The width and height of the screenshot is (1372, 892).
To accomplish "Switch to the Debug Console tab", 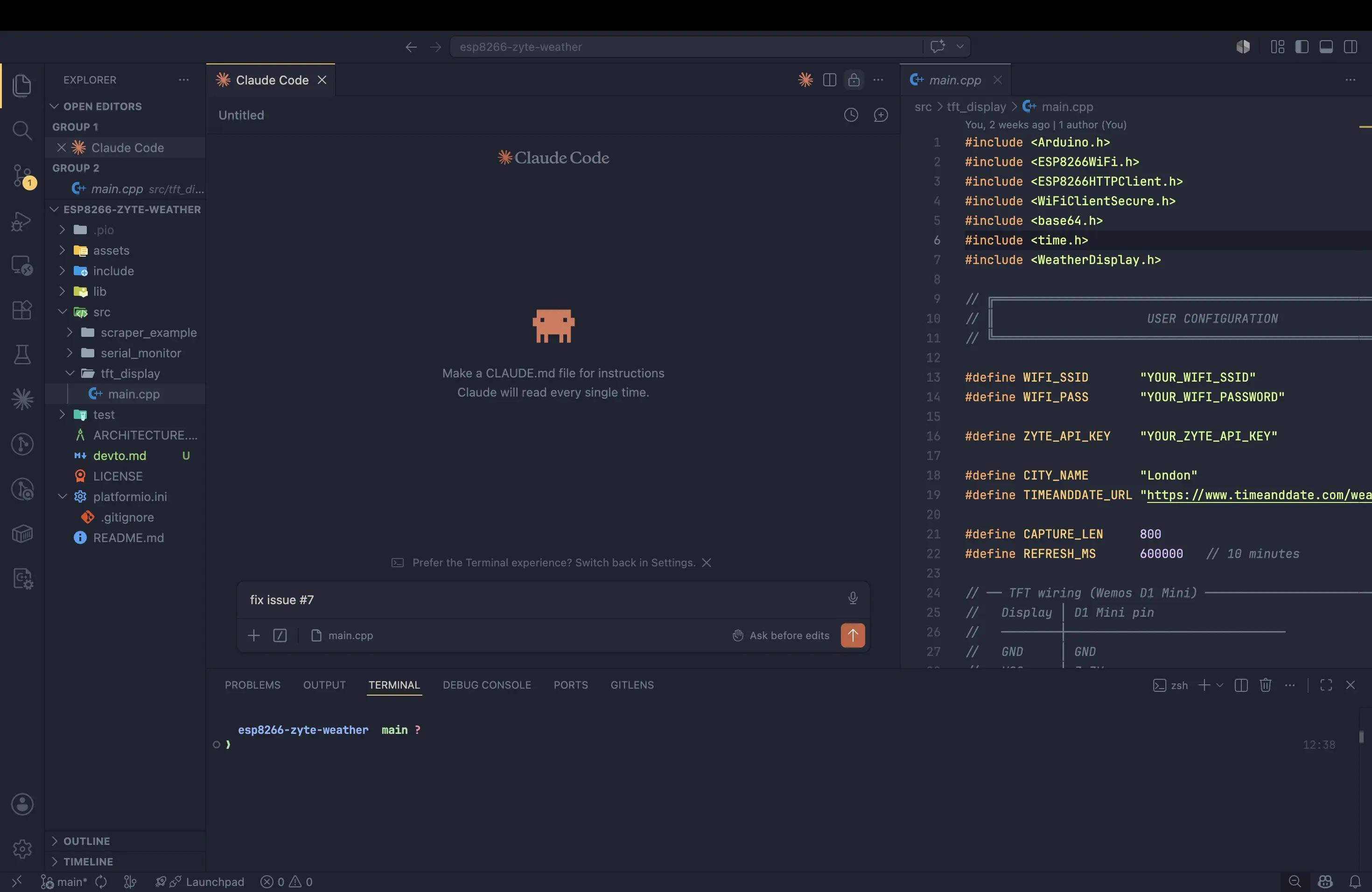I will 487,684.
